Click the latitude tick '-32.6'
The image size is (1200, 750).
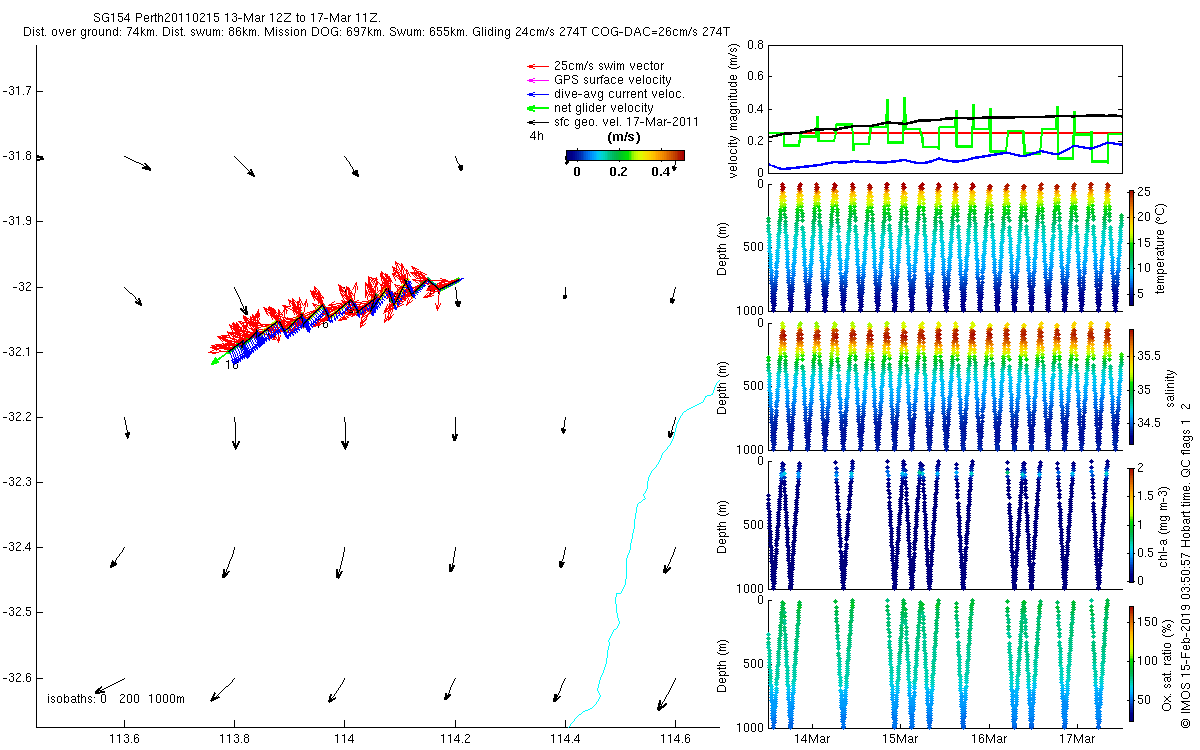pos(16,677)
